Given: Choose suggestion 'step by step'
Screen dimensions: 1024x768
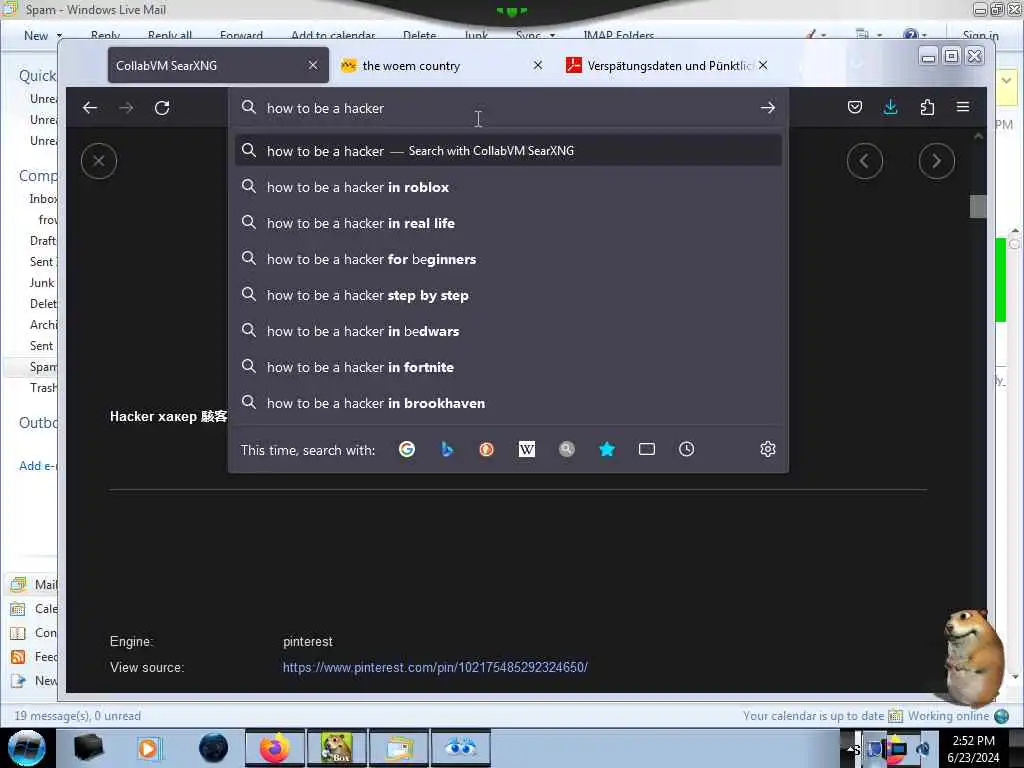Looking at the screenshot, I should pos(508,295).
